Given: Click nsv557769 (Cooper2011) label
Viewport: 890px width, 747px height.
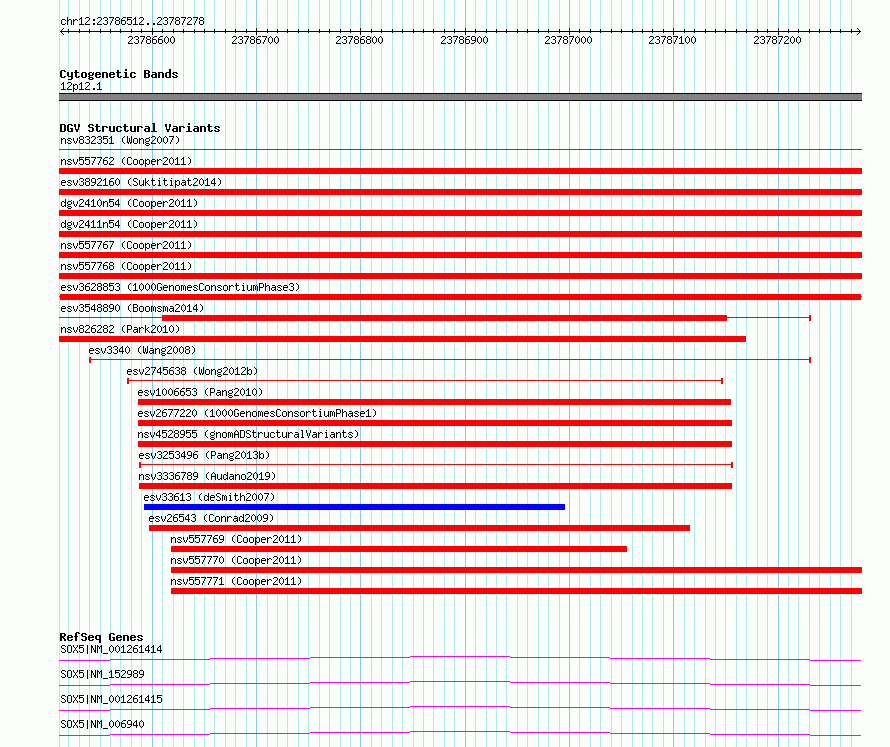Looking at the screenshot, I should pos(236,539).
